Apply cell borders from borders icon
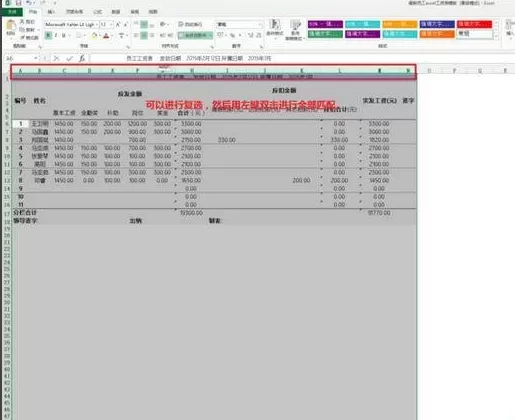 tap(79, 35)
